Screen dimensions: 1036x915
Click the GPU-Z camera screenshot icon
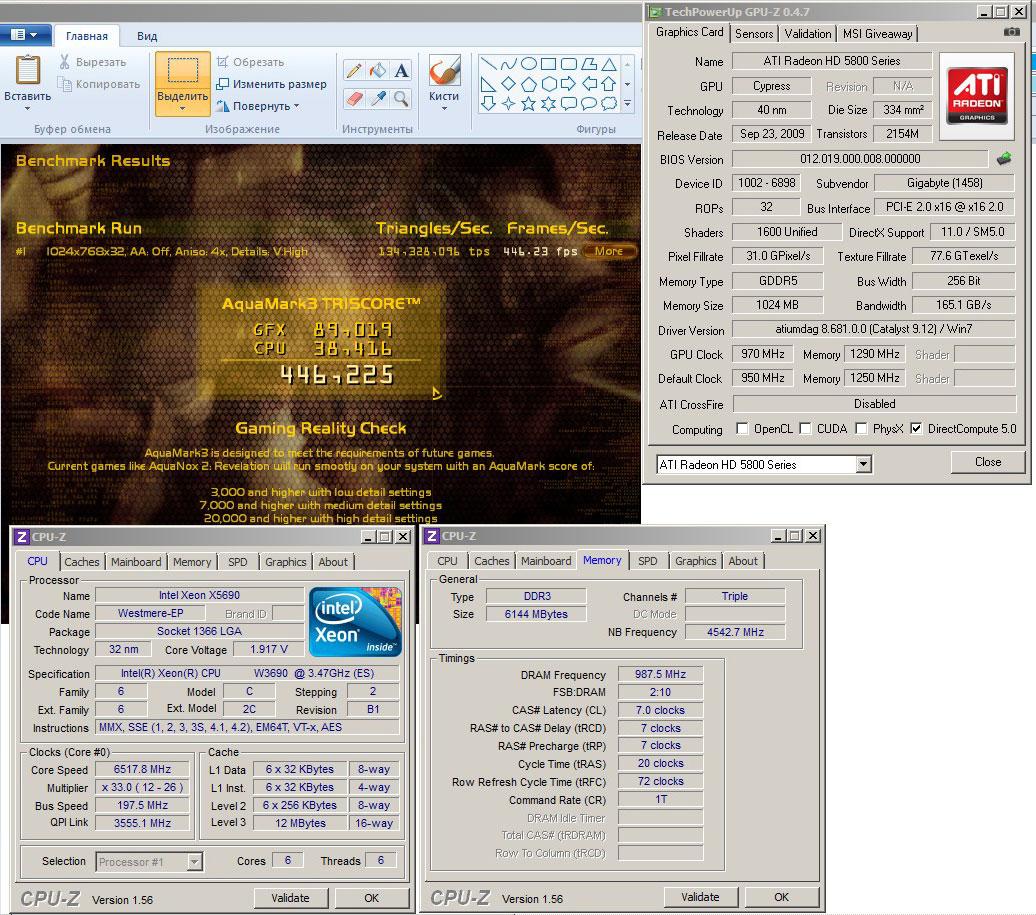click(x=1012, y=32)
